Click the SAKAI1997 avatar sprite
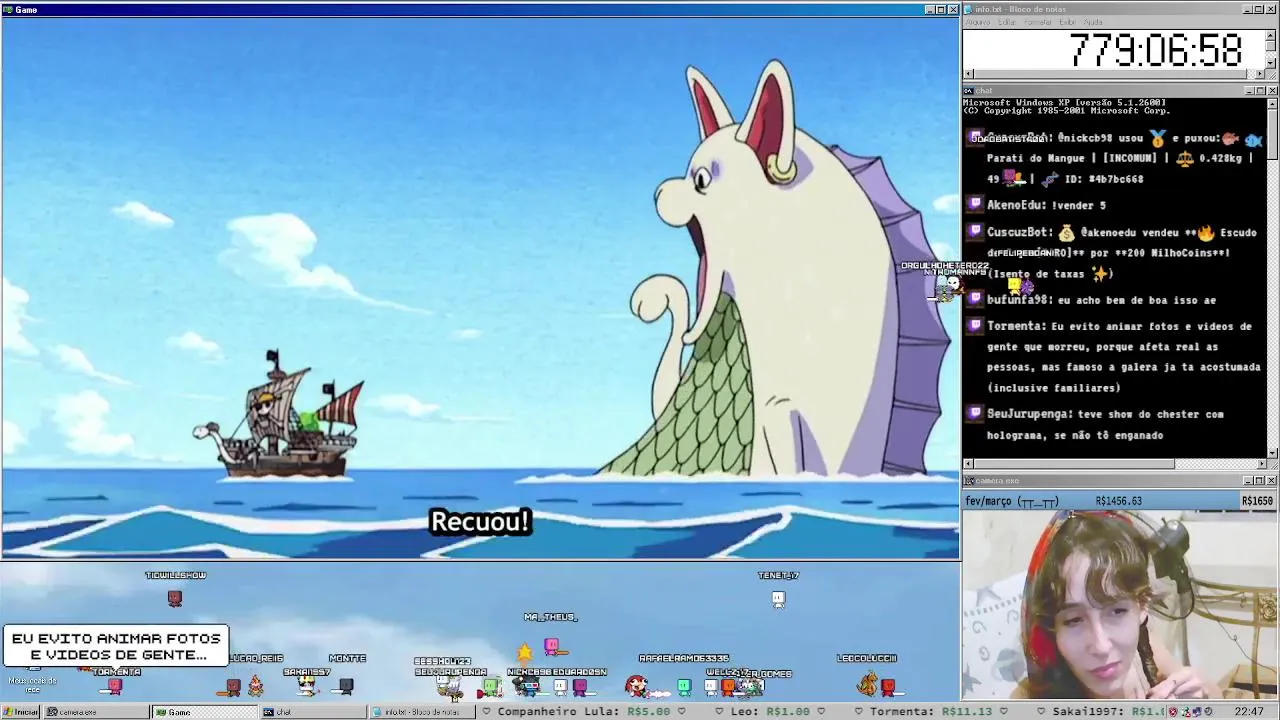Screen dimensions: 1280x720 pos(307,686)
